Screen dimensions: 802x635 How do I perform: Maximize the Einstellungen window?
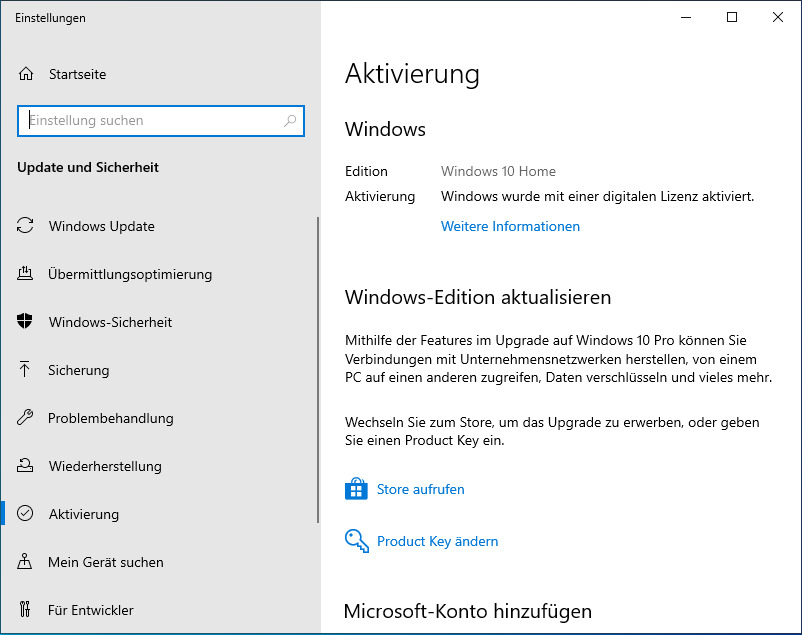pyautogui.click(x=732, y=17)
